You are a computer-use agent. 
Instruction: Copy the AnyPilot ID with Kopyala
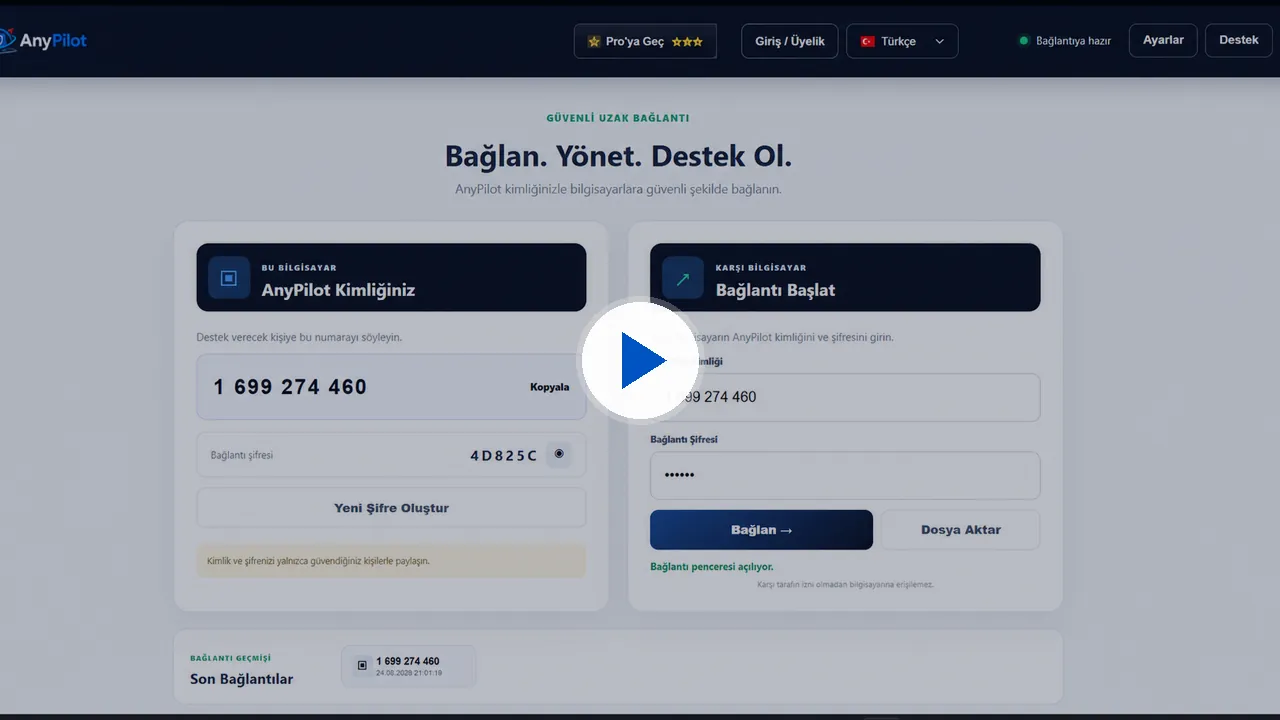[549, 387]
